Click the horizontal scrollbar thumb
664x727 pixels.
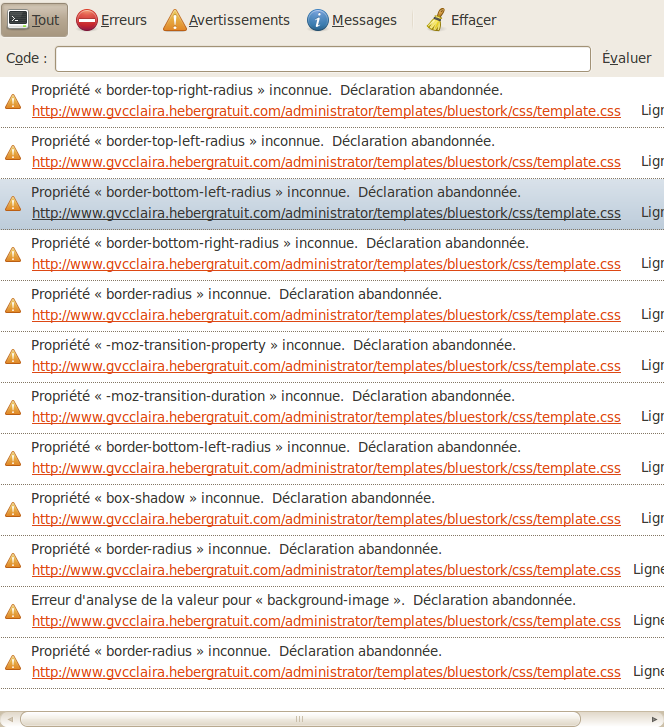pos(300,719)
